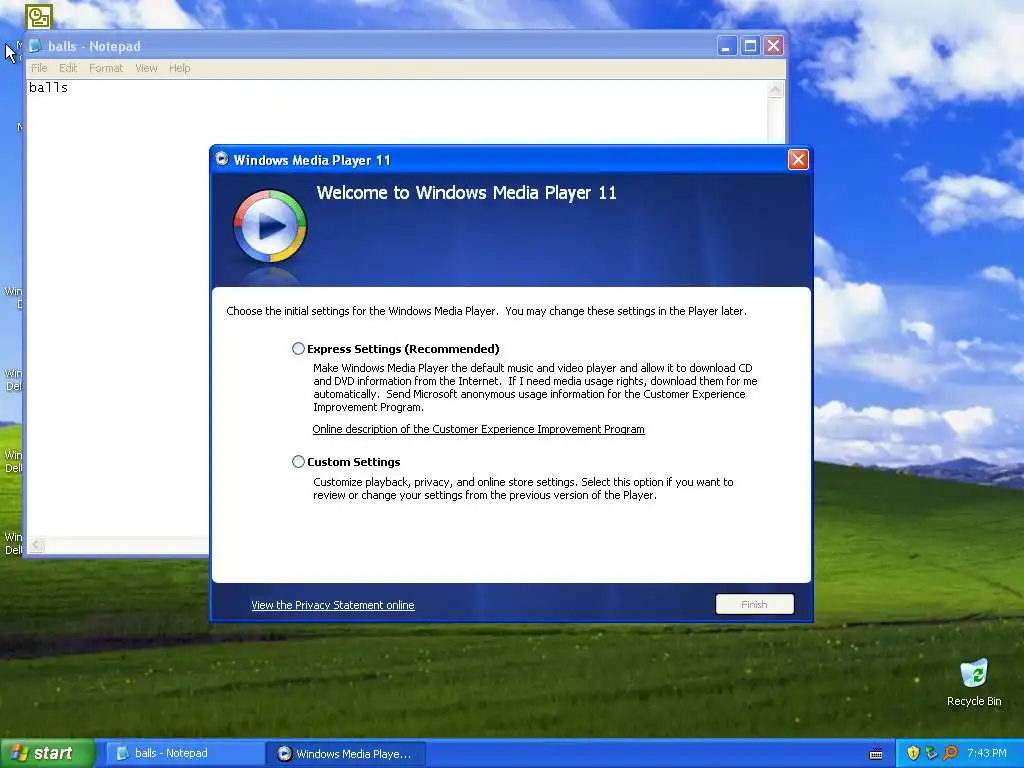Image resolution: width=1024 pixels, height=768 pixels.
Task: Close the balls - Notepad window
Action: [774, 46]
